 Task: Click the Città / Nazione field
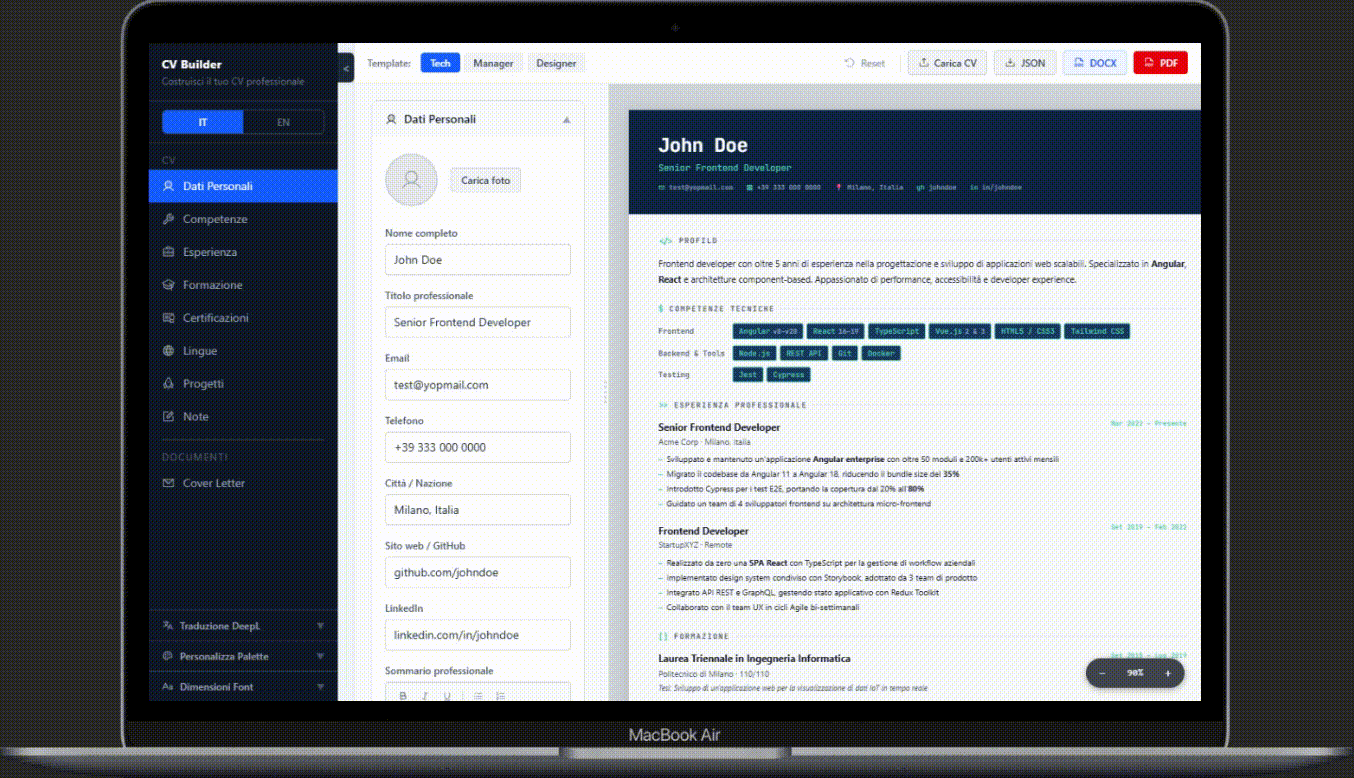(478, 510)
